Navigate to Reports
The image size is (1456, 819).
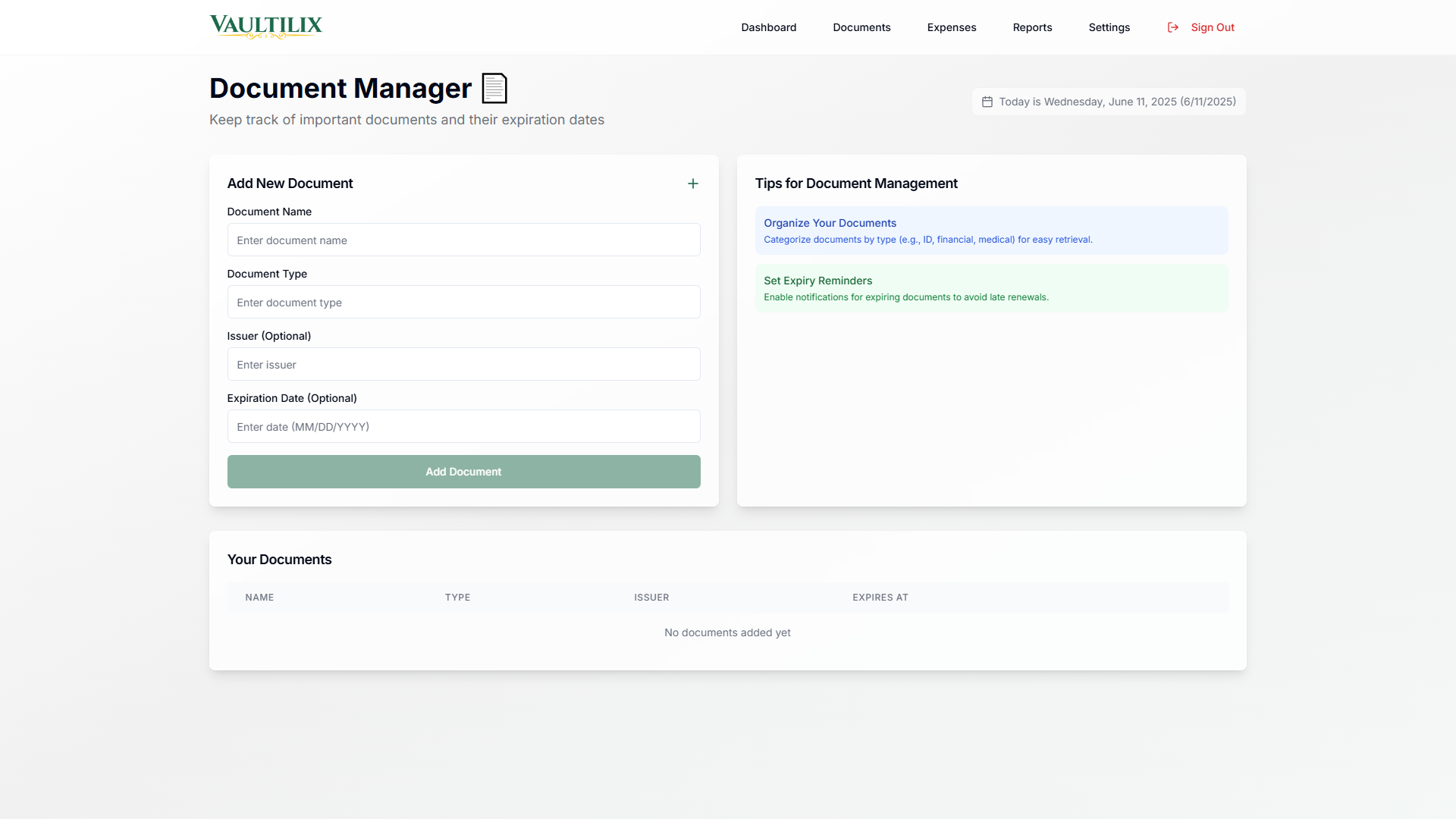click(x=1033, y=27)
